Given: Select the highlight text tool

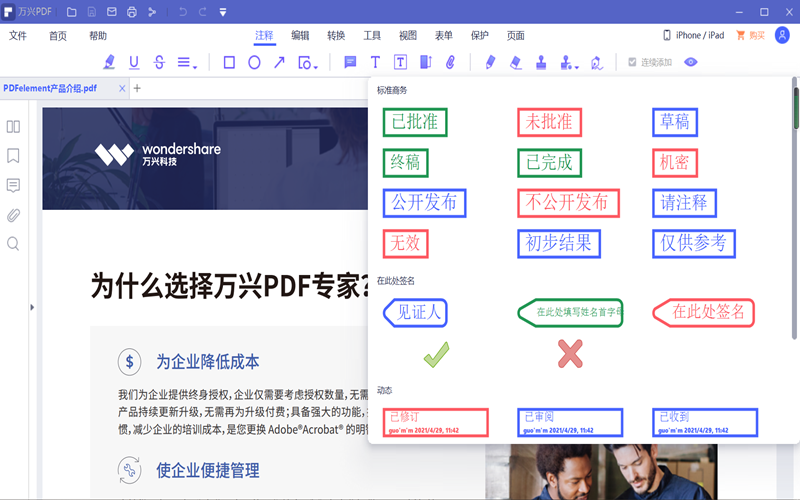Looking at the screenshot, I should point(109,62).
